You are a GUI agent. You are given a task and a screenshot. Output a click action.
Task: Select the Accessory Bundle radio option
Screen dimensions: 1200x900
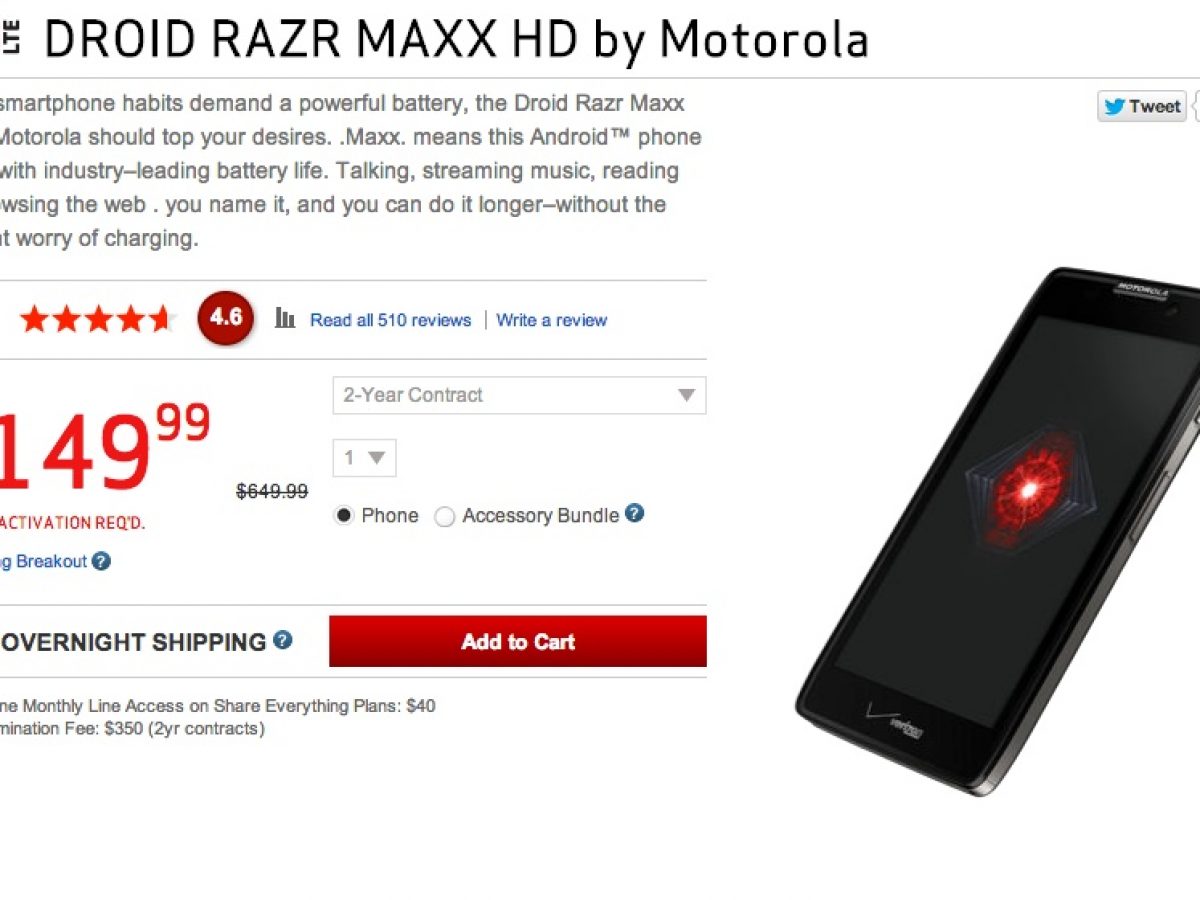tap(445, 517)
